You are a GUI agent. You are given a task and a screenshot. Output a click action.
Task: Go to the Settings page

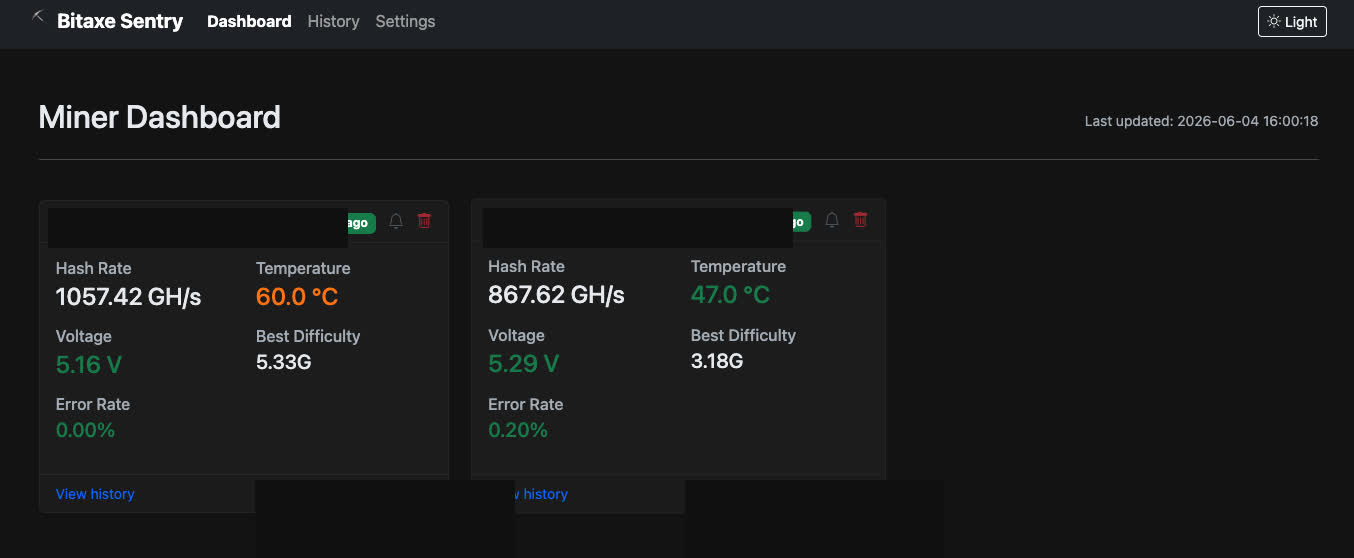(405, 21)
